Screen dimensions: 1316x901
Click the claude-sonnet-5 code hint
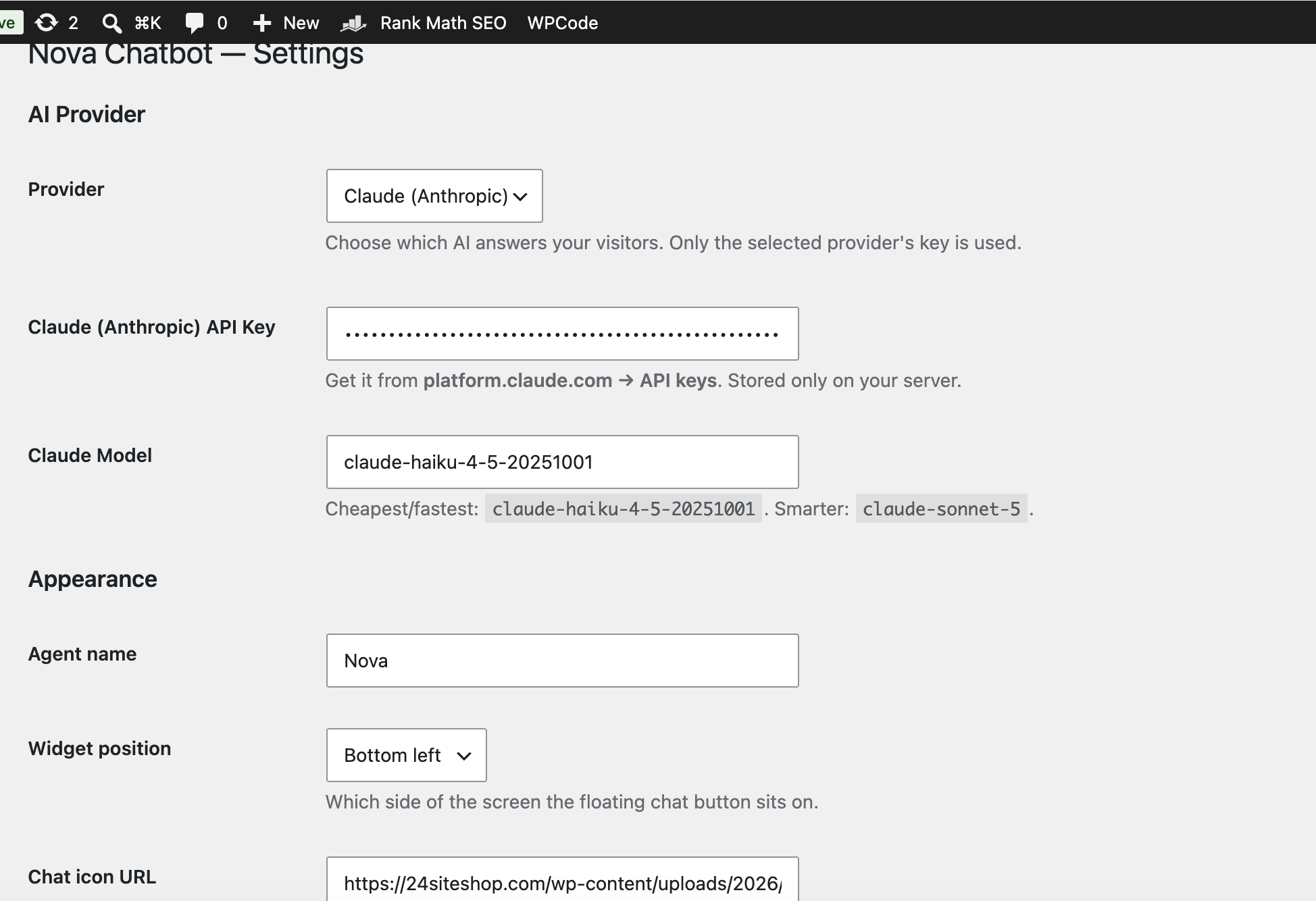(x=941, y=509)
